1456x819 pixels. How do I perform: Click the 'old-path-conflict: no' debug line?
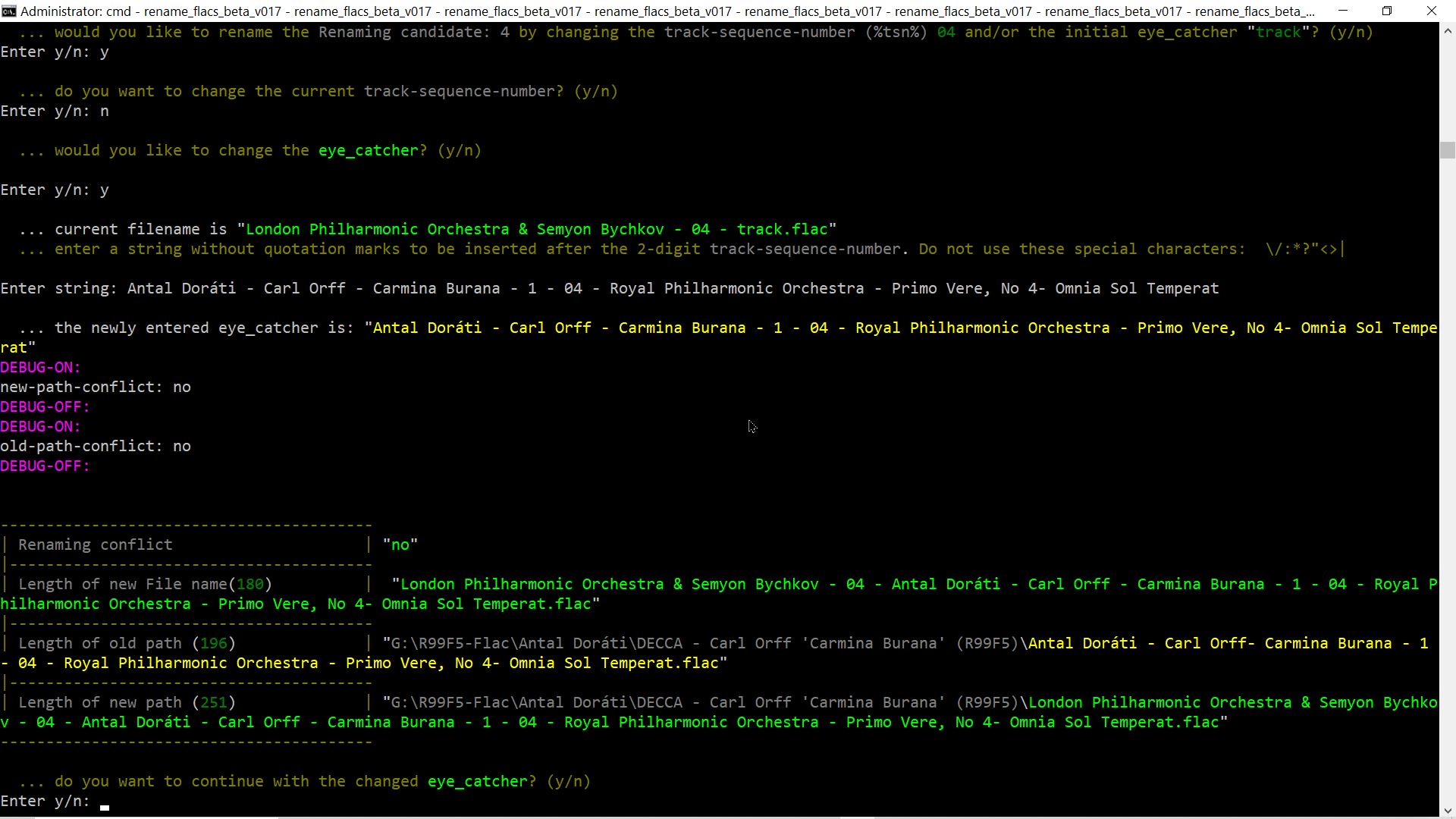tap(96, 447)
